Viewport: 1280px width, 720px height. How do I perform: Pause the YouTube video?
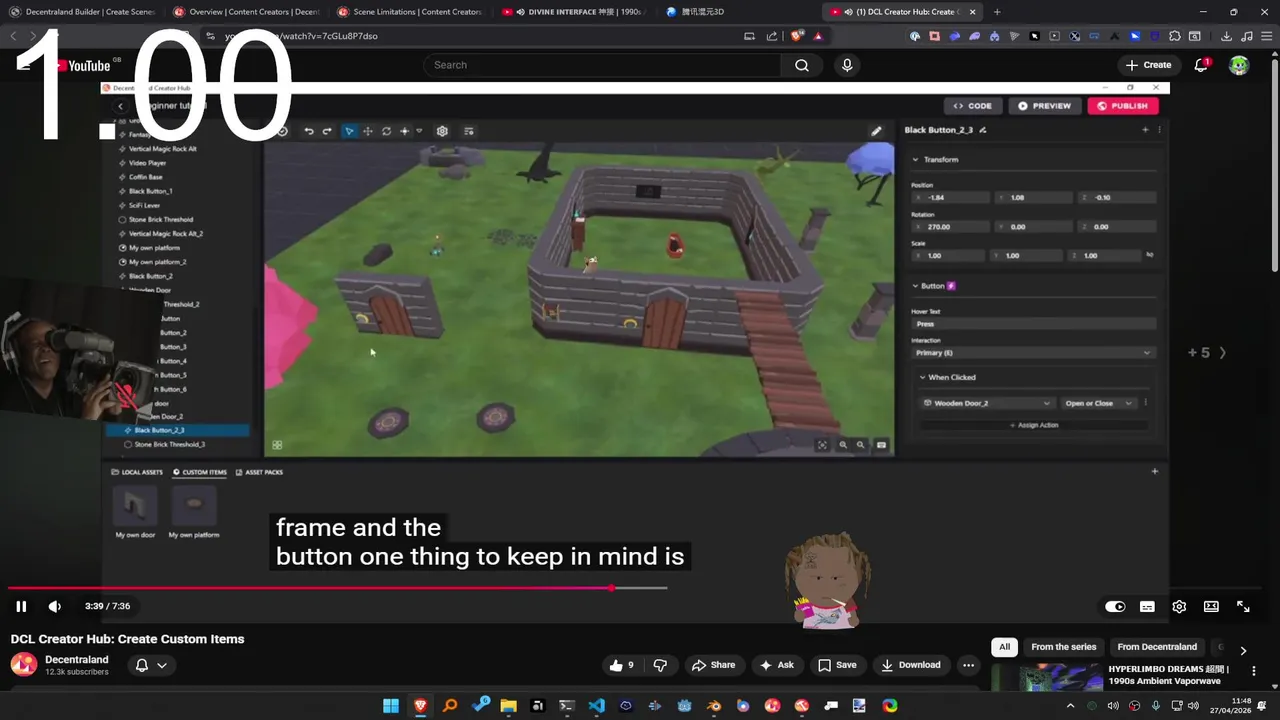pyautogui.click(x=21, y=606)
